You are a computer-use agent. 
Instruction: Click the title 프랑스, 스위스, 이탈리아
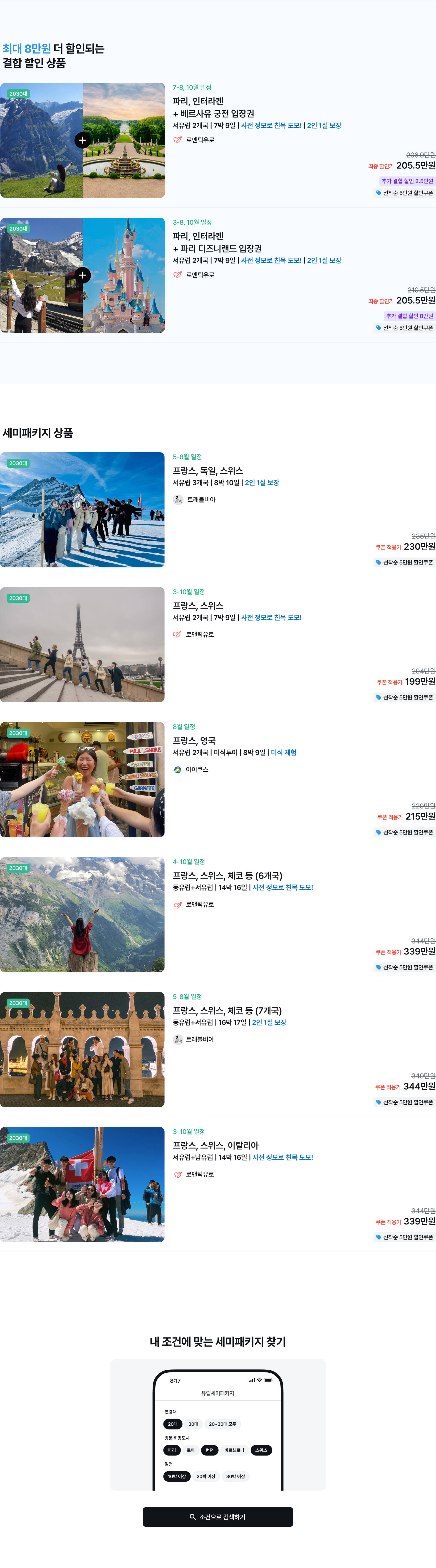tap(216, 1146)
